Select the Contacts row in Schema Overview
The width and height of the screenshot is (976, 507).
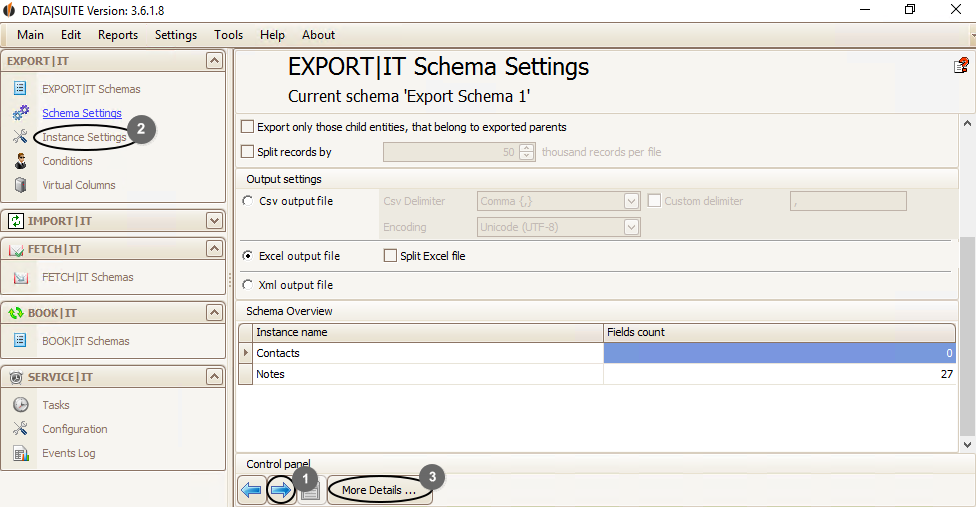(598, 353)
